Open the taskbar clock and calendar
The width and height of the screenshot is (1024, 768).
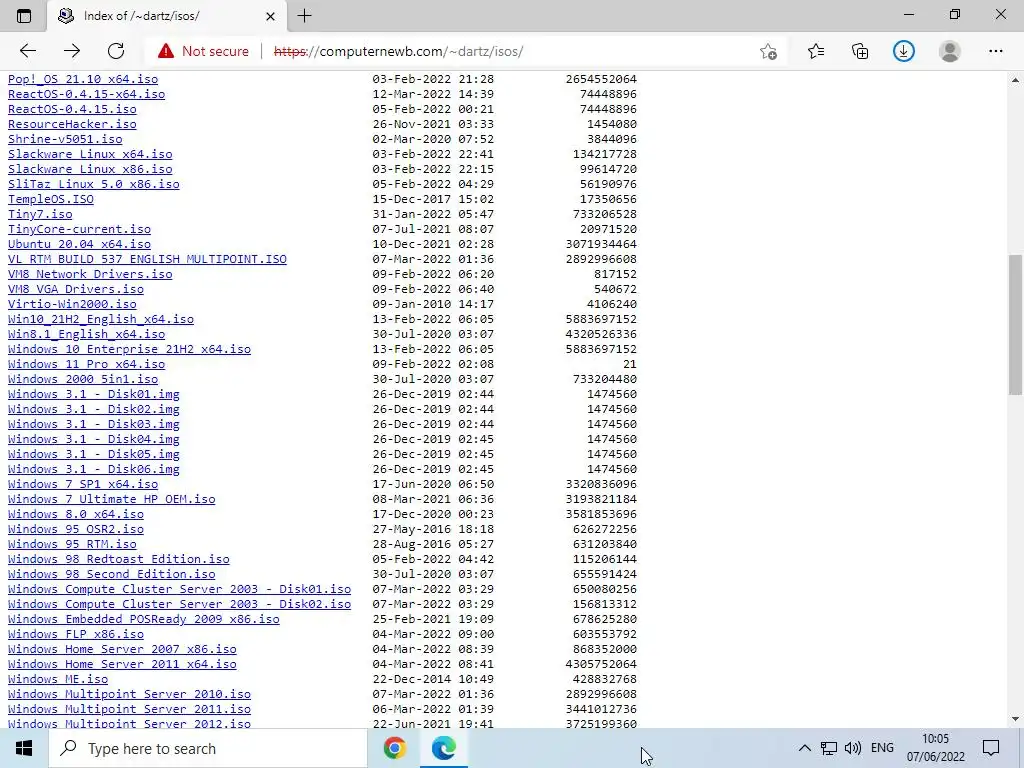pyautogui.click(x=935, y=748)
